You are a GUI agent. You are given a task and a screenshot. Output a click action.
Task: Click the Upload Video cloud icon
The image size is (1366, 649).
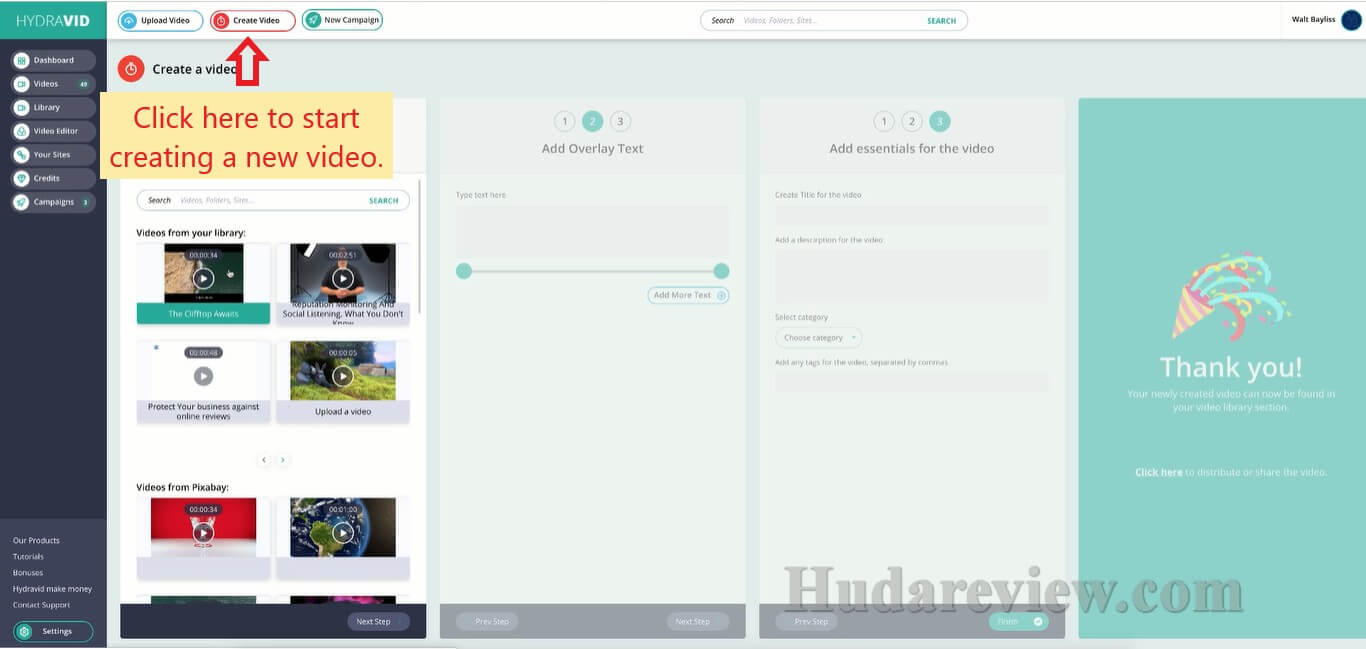click(x=129, y=20)
